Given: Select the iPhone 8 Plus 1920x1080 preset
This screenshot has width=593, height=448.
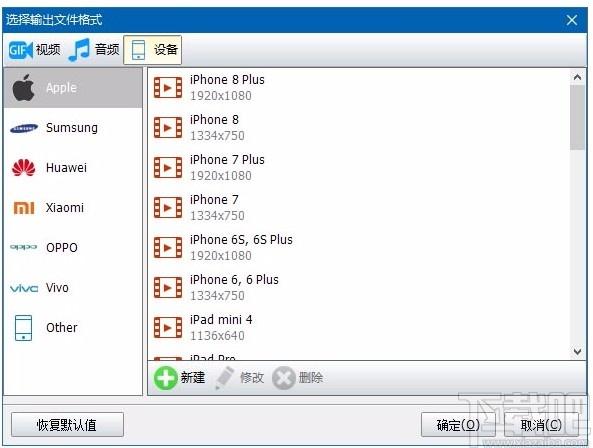Looking at the screenshot, I should 358,88.
